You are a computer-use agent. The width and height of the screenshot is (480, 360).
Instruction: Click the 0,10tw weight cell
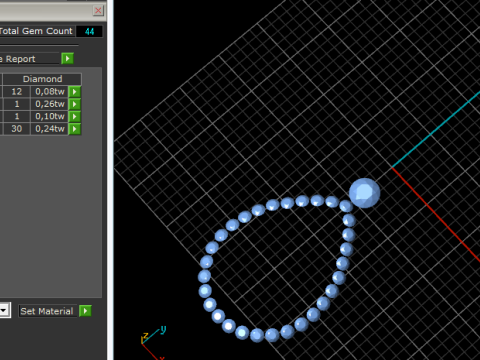point(50,116)
